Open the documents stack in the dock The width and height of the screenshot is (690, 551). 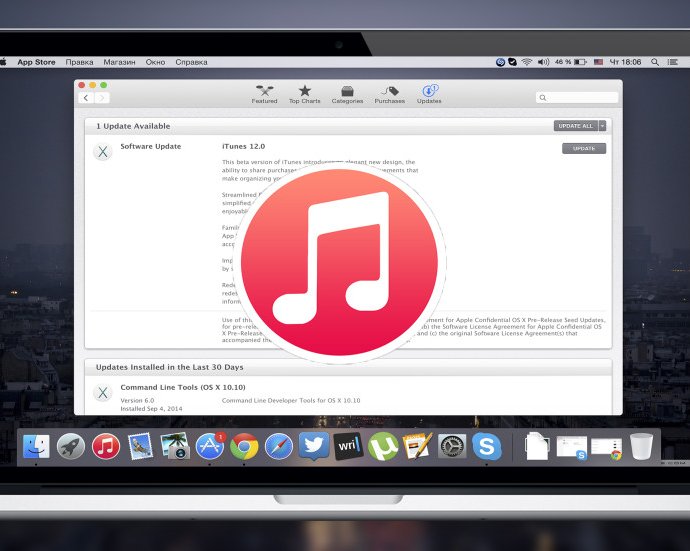tap(537, 446)
